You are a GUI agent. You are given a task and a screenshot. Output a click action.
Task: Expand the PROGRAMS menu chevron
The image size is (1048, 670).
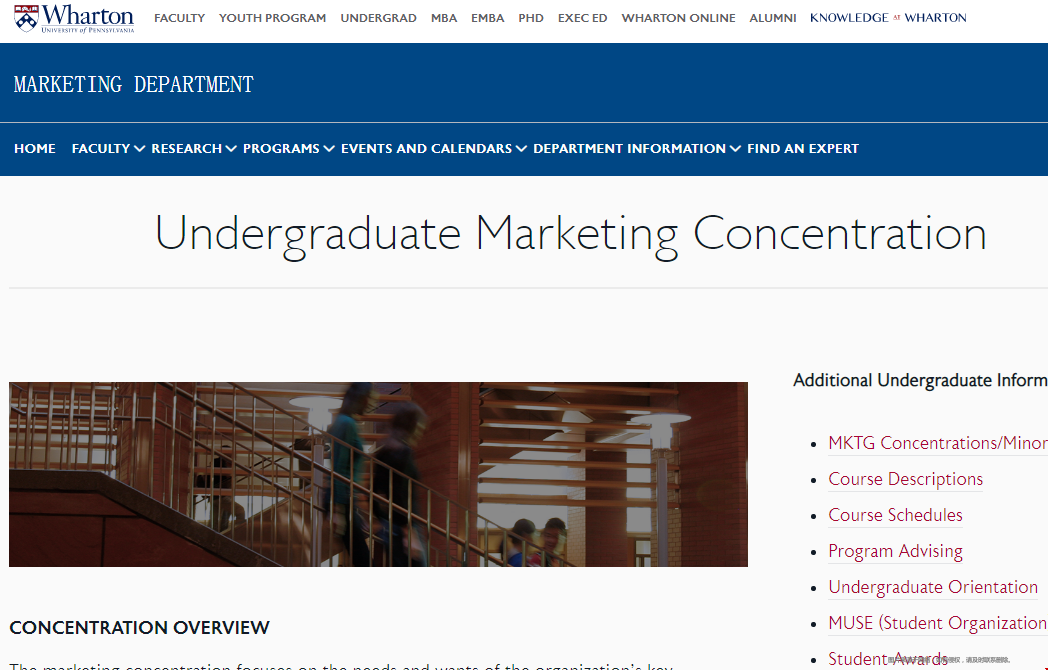pyautogui.click(x=329, y=149)
